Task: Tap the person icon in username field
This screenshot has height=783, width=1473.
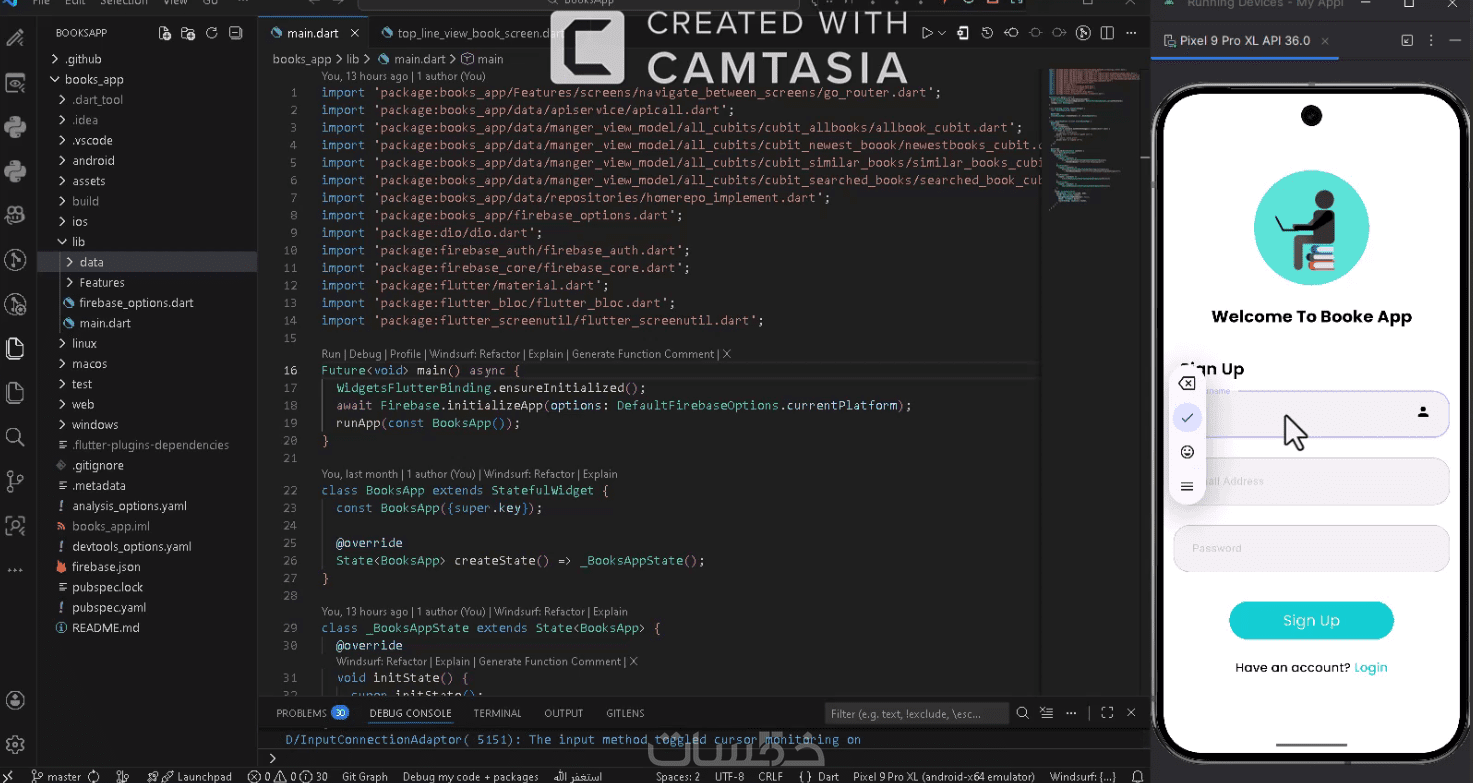Action: point(1423,412)
